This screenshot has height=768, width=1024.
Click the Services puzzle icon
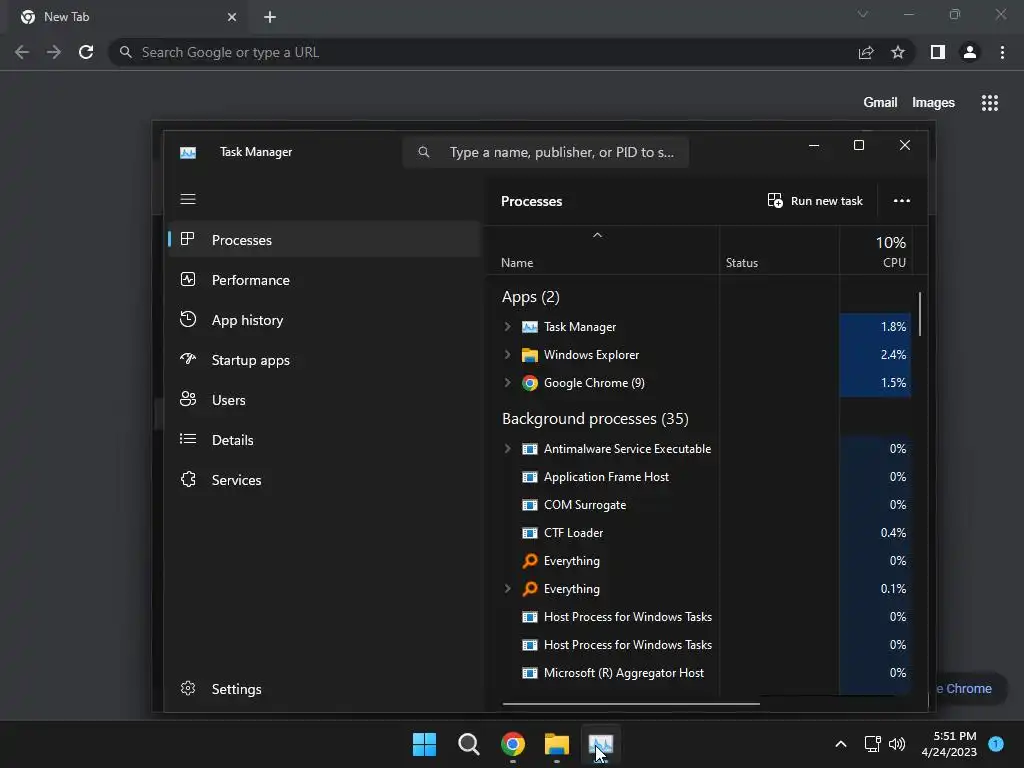coord(188,479)
